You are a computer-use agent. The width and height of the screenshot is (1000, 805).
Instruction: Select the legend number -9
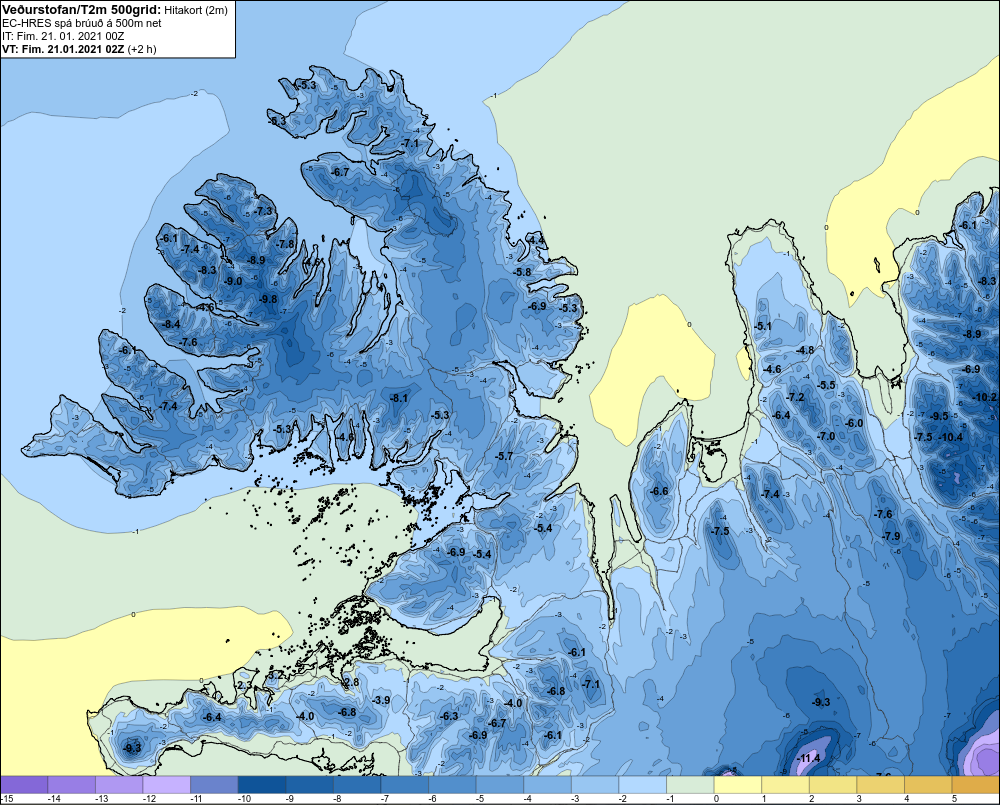pyautogui.click(x=292, y=799)
